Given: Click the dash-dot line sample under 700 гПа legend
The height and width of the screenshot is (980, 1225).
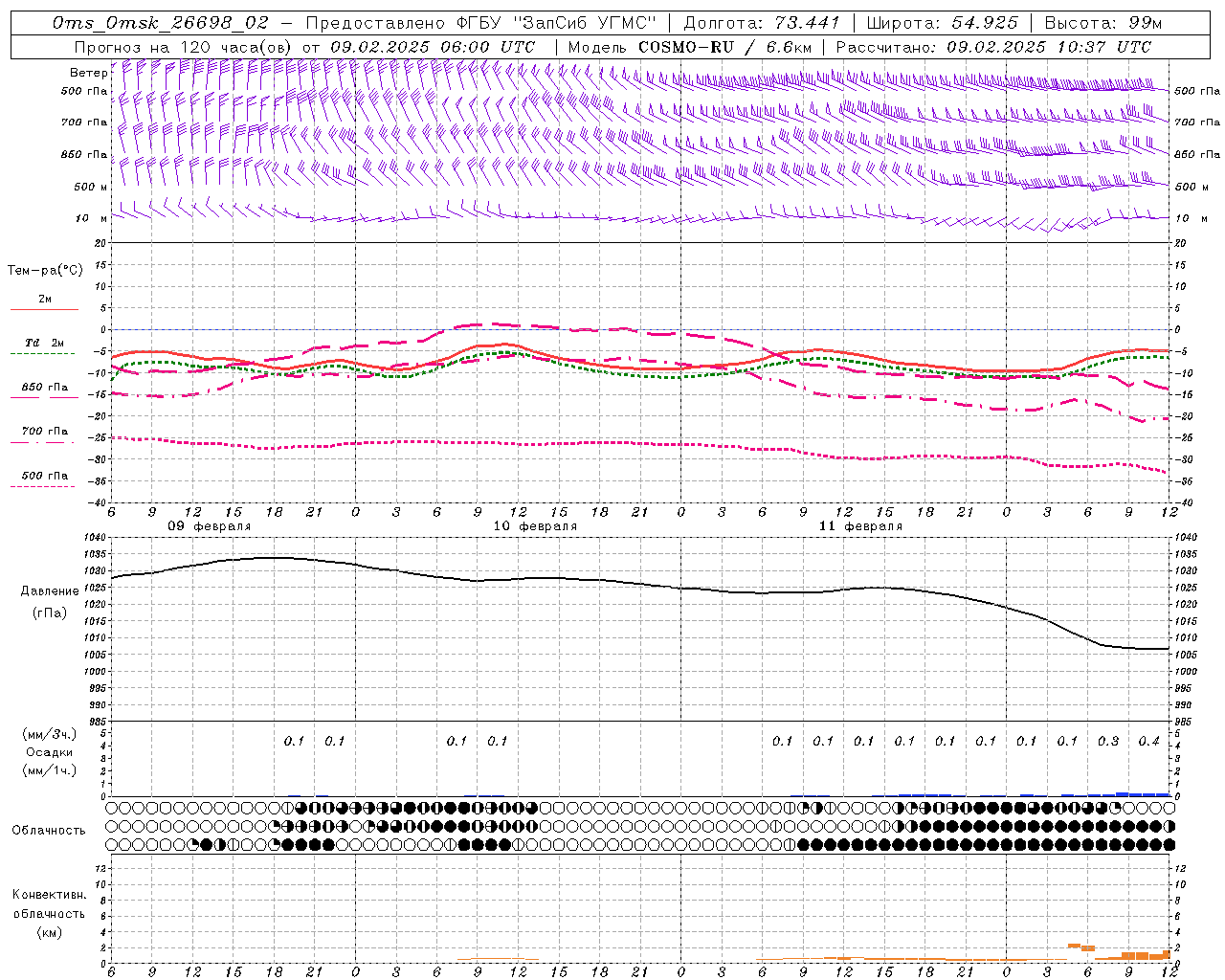Looking at the screenshot, I should (42, 442).
